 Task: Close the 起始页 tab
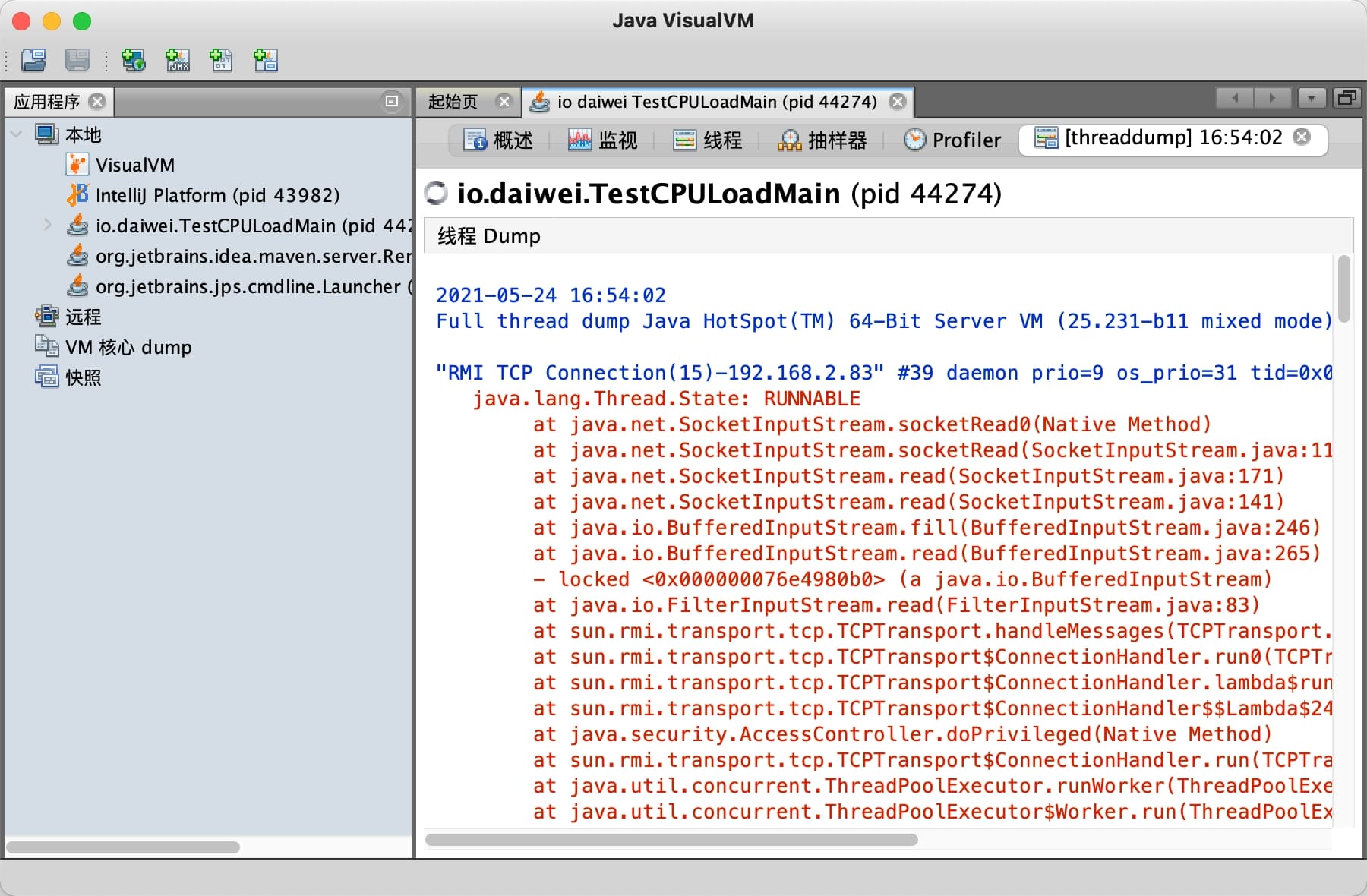(504, 101)
